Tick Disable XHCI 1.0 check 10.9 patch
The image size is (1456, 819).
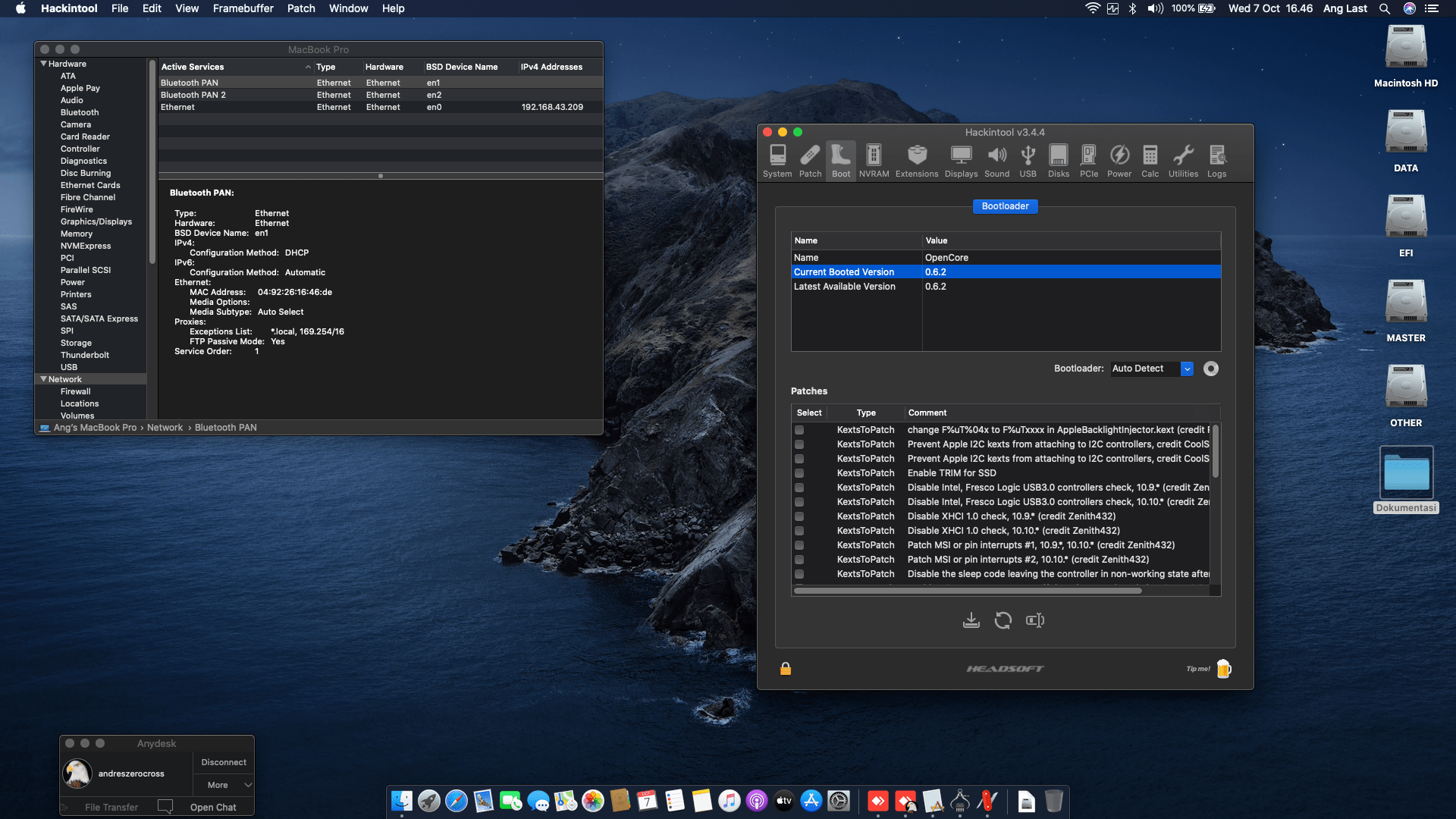click(799, 516)
